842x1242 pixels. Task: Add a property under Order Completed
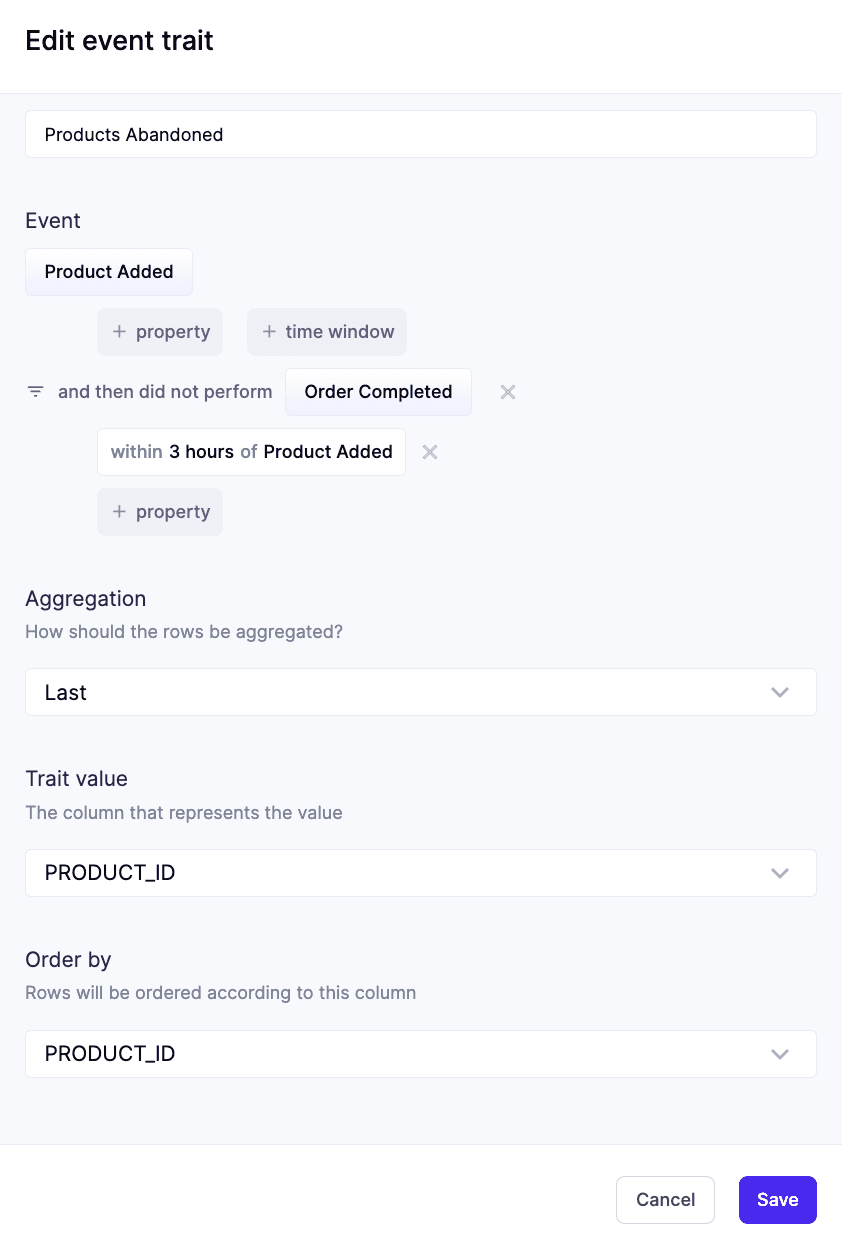(x=160, y=512)
